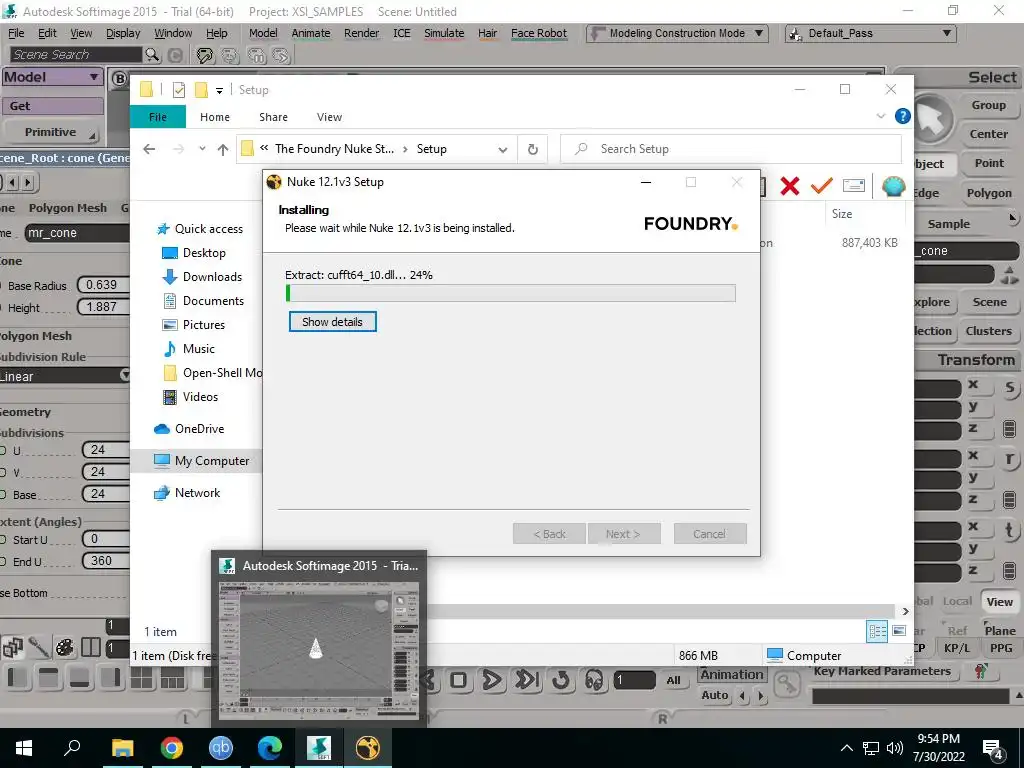This screenshot has height=768, width=1024.
Task: Toggle the End U animation marker
Action: (3, 562)
